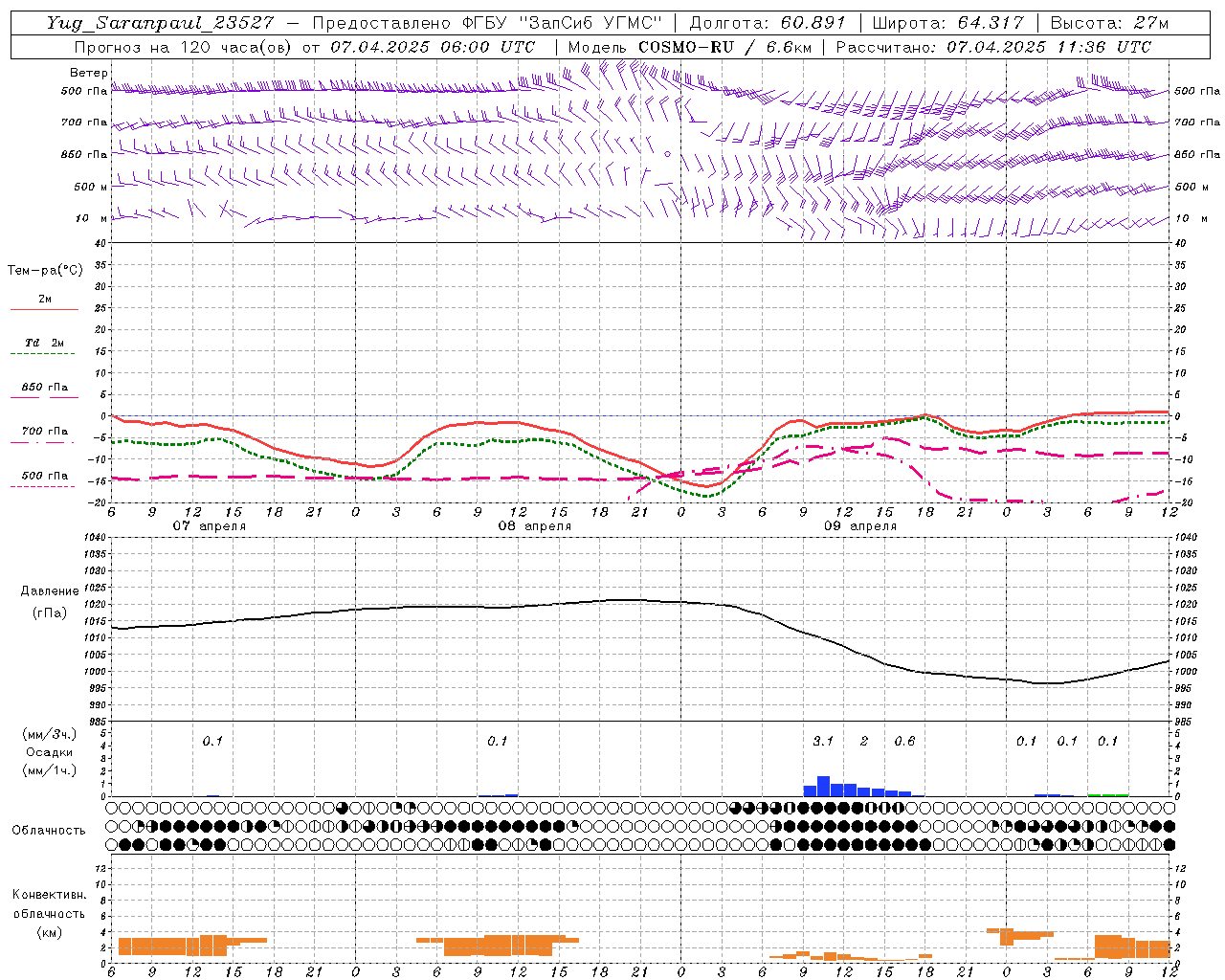Click the 09 апреля date label
The height and width of the screenshot is (980, 1225).
(x=859, y=526)
